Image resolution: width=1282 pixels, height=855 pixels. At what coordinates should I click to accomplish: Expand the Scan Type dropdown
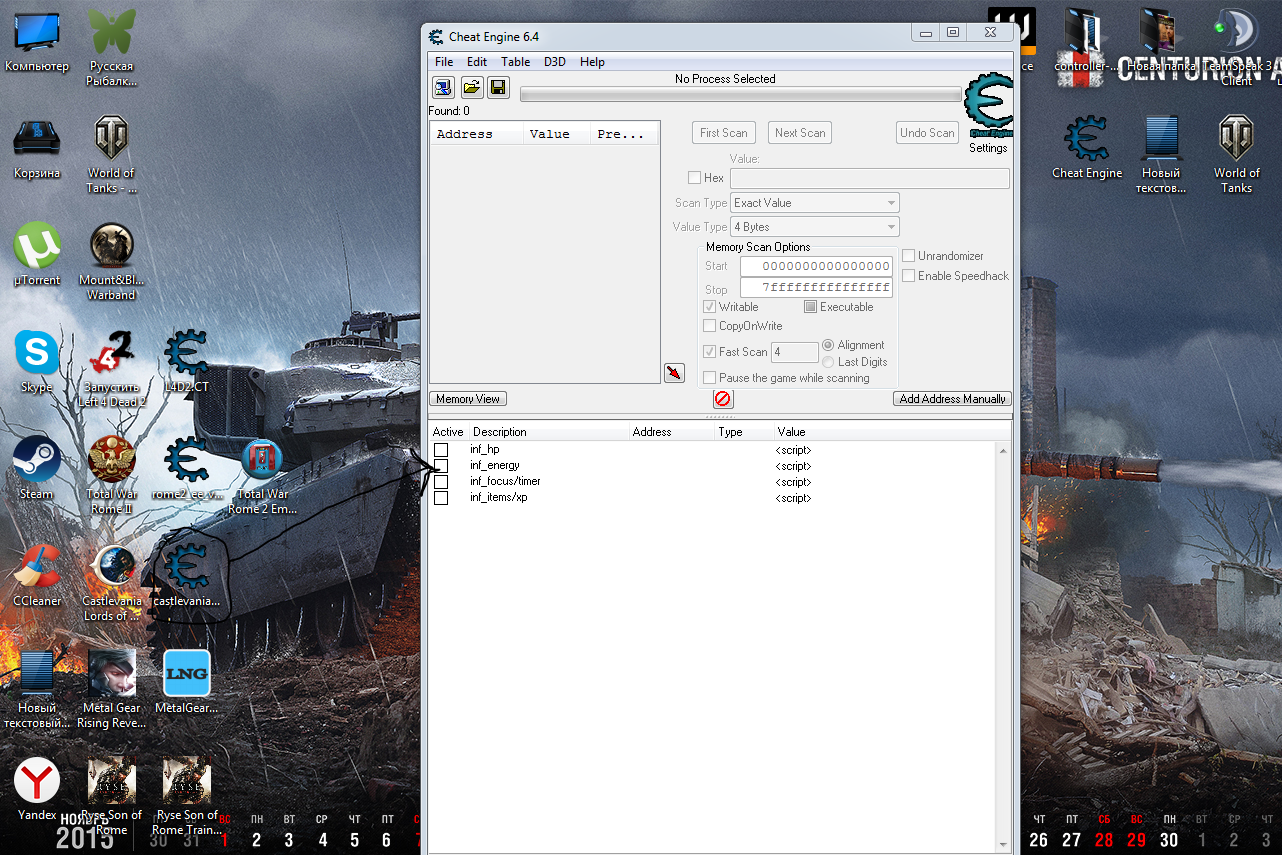815,203
